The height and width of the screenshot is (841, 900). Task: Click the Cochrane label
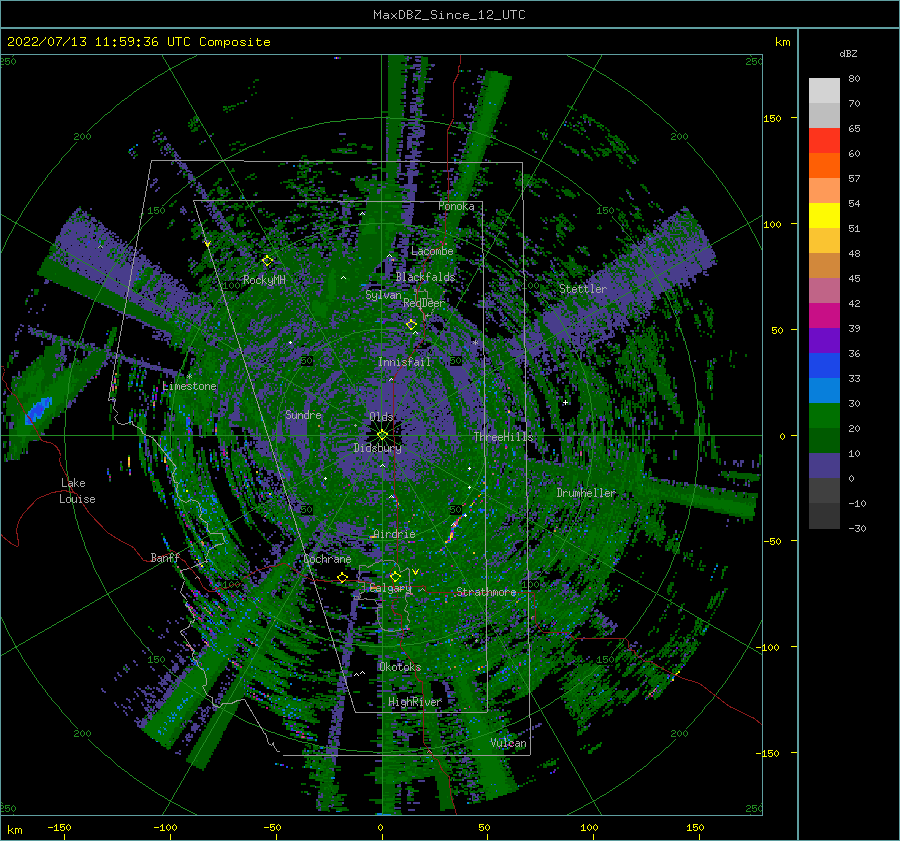tap(327, 559)
